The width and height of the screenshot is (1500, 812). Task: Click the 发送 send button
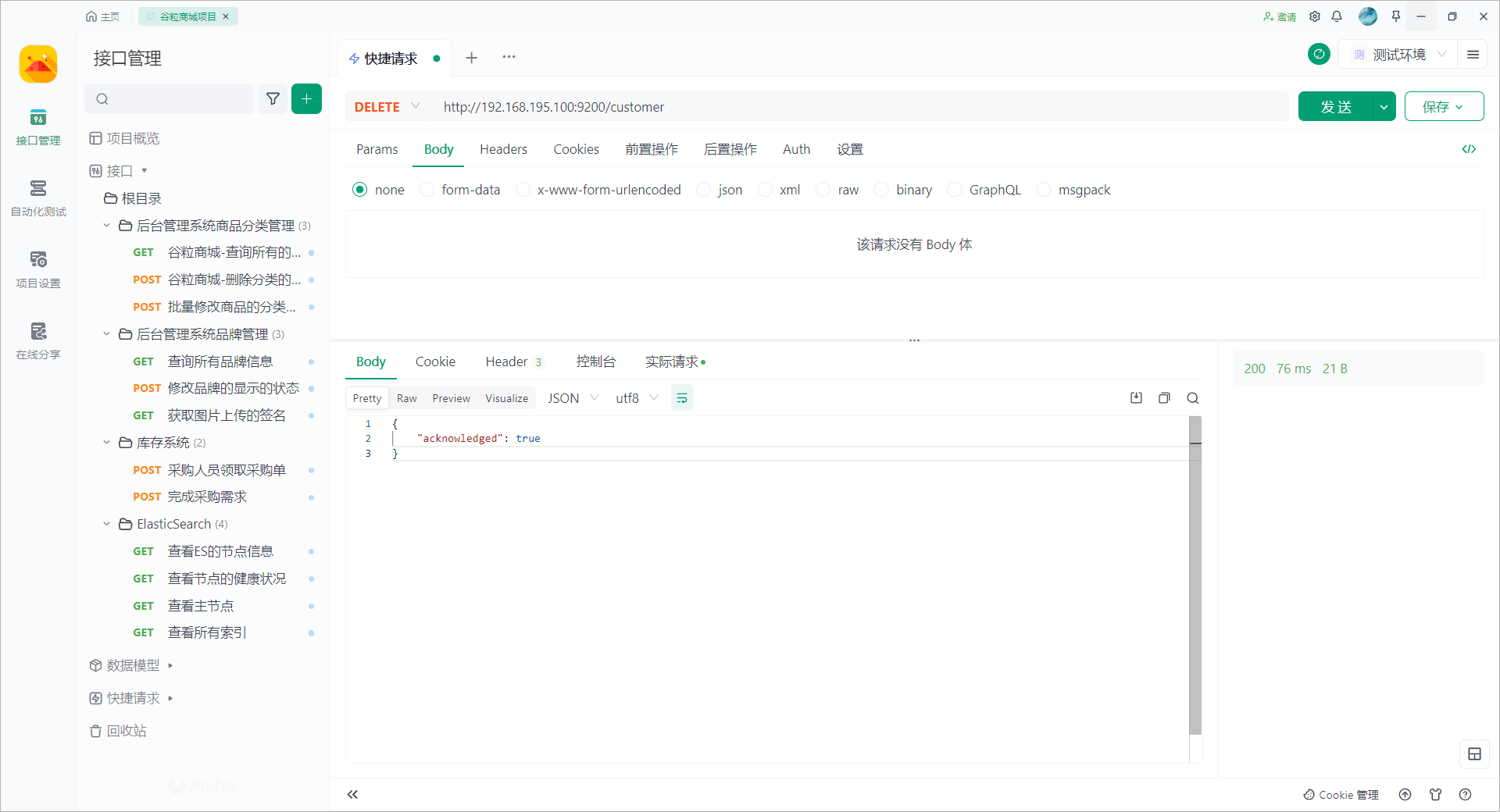(1335, 107)
